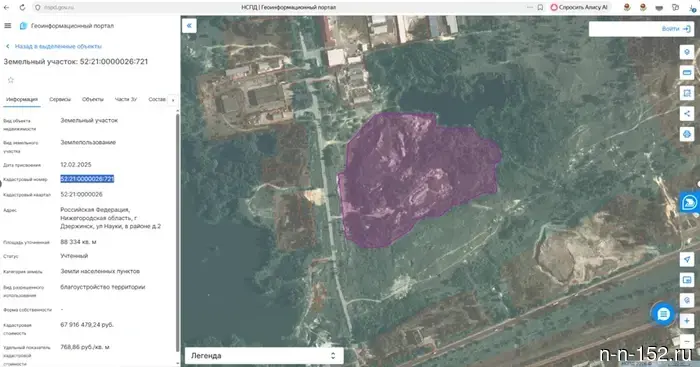Go back via Назад в выделенные объекты
Image resolution: width=700 pixels, height=367 pixels.
click(54, 46)
